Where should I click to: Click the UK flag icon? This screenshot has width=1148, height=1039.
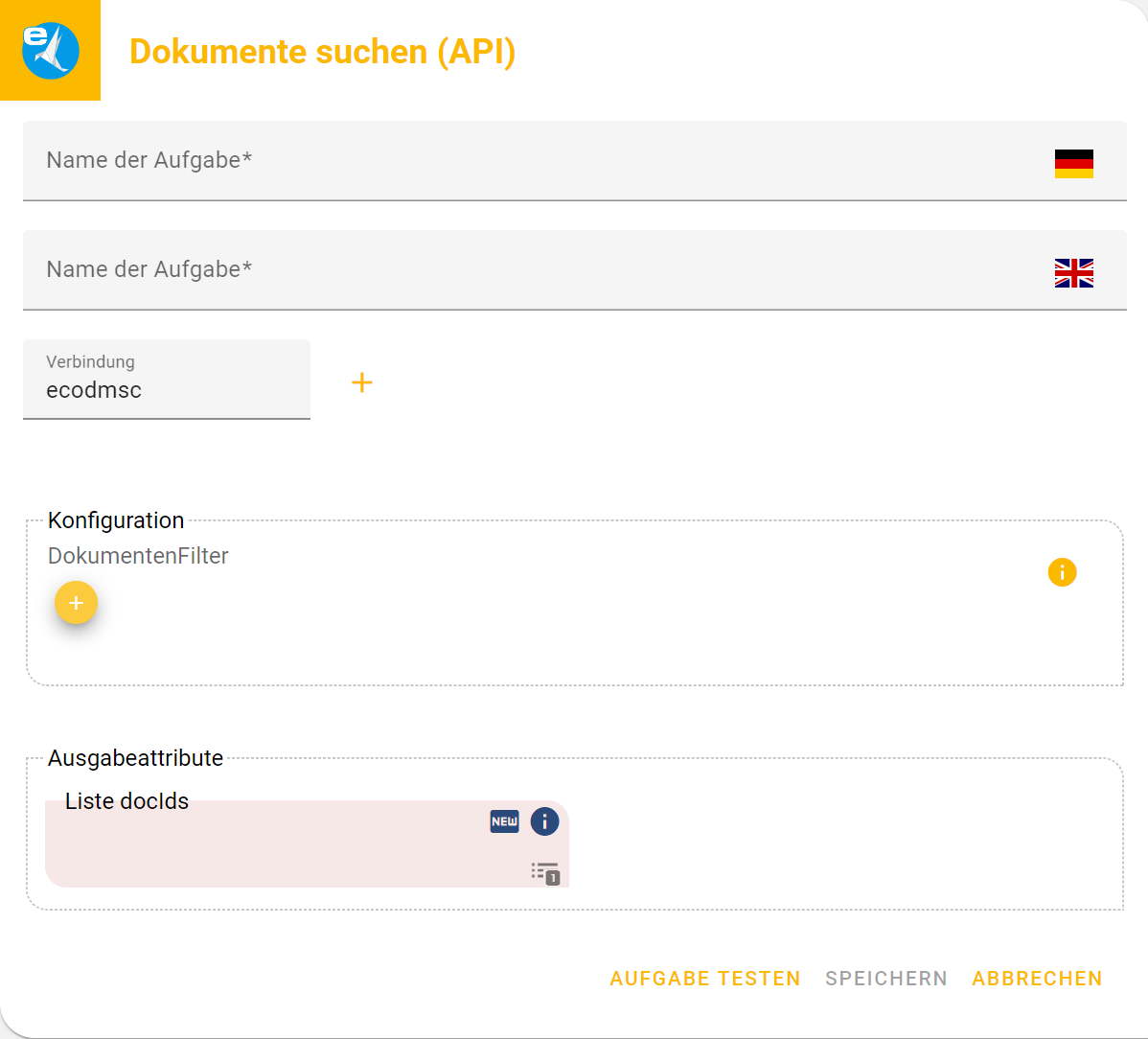(1073, 273)
